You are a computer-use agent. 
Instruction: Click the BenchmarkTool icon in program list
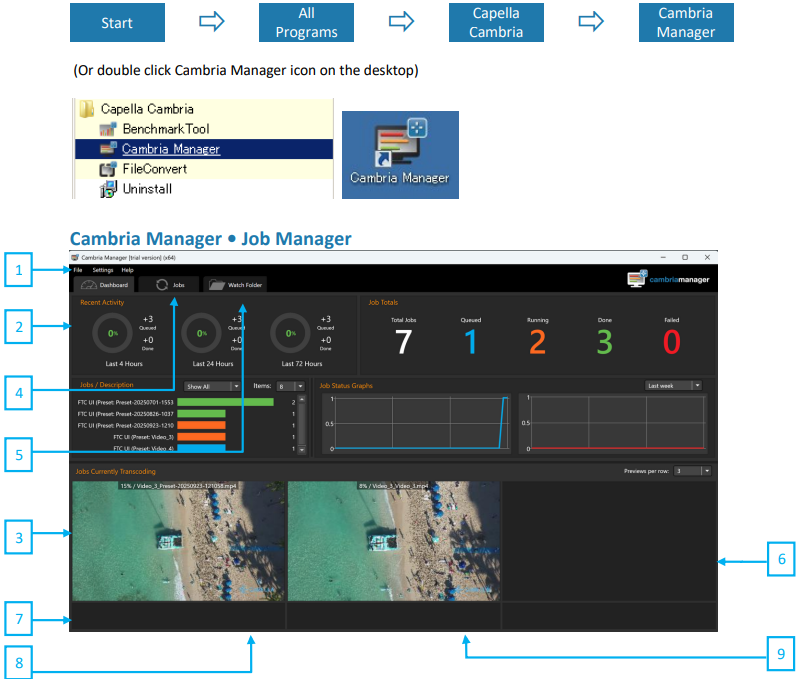point(109,129)
